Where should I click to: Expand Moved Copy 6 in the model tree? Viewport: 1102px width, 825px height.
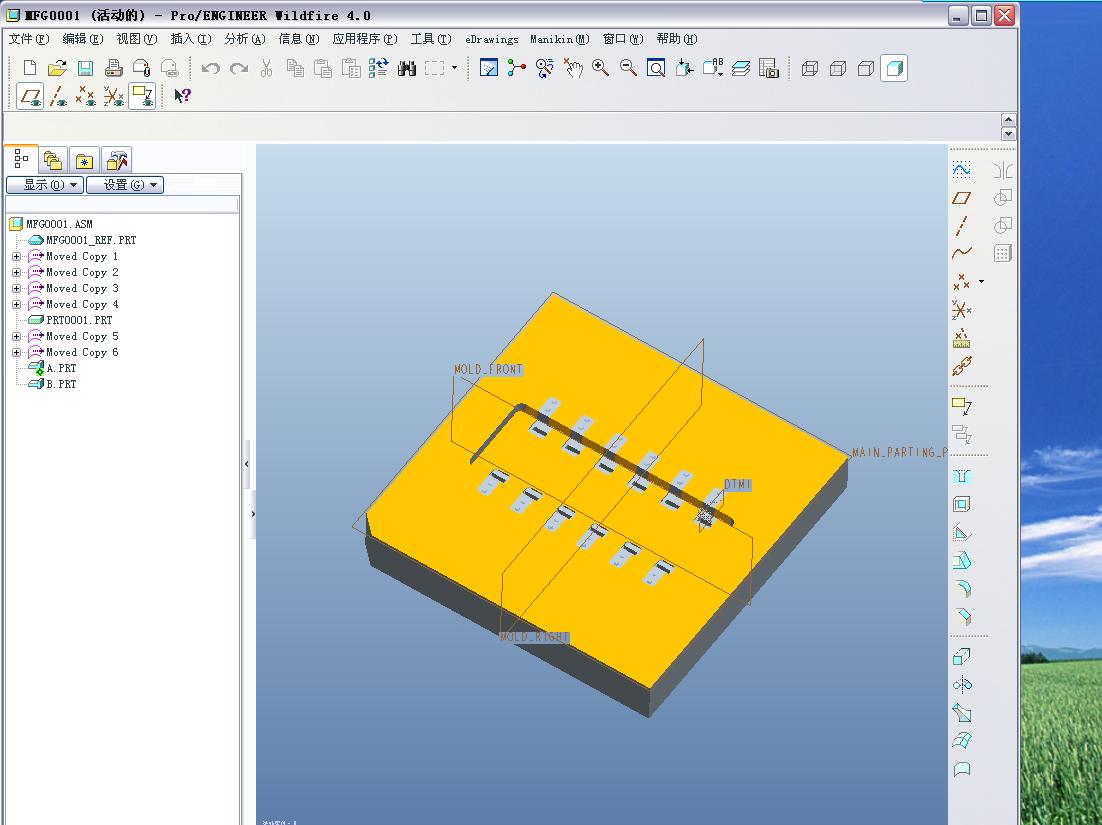coord(16,353)
